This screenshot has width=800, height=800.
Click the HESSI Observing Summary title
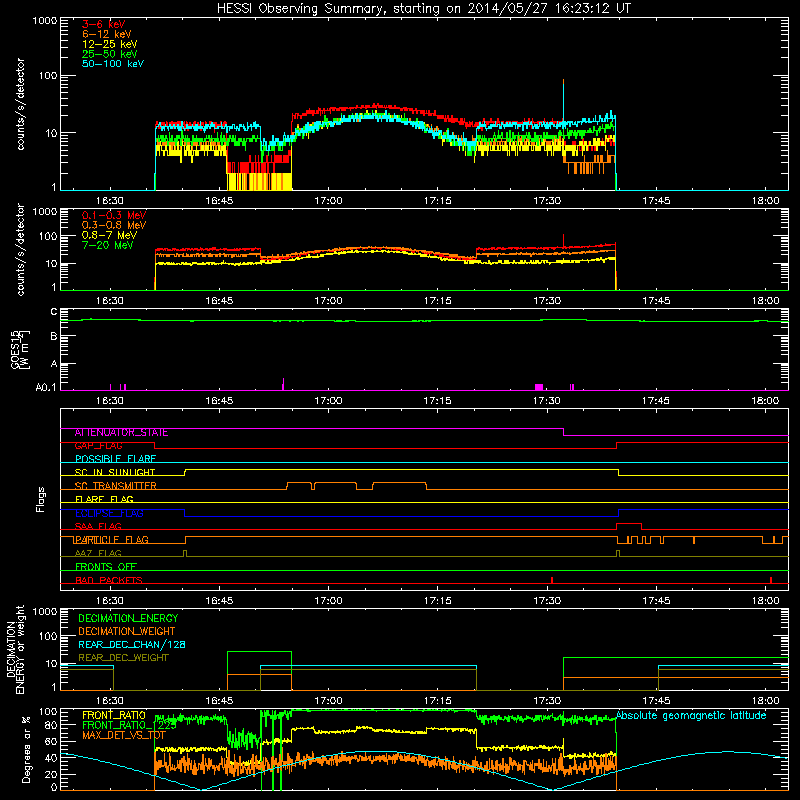(424, 8)
